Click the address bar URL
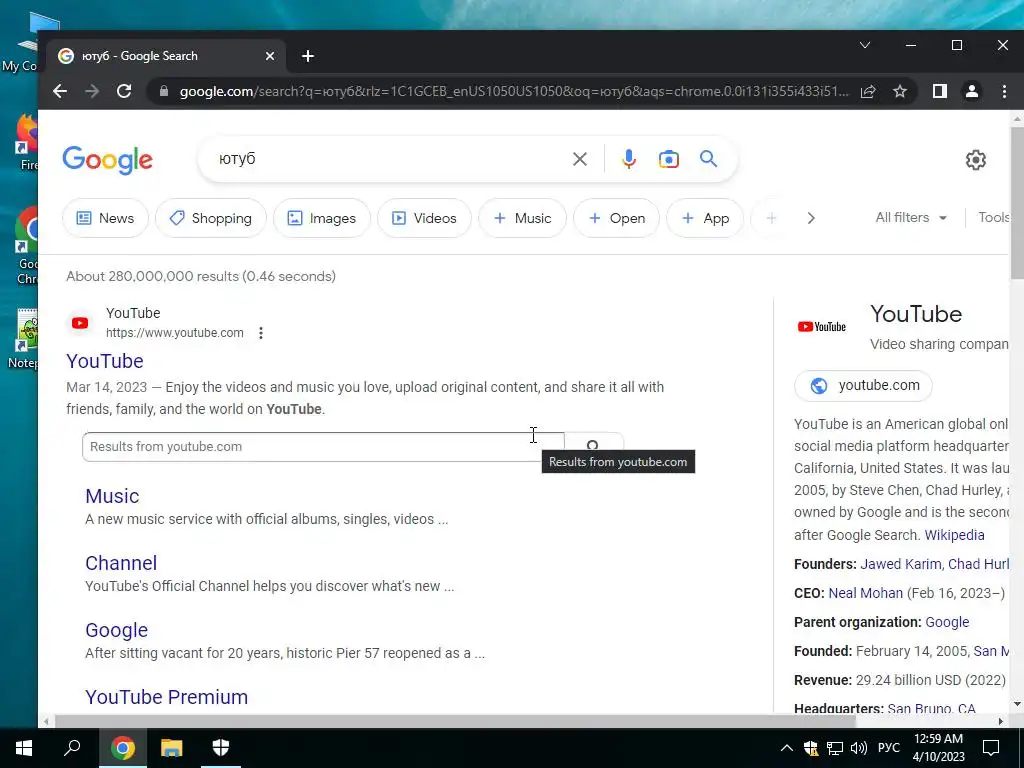Viewport: 1024px width, 768px height. tap(514, 91)
